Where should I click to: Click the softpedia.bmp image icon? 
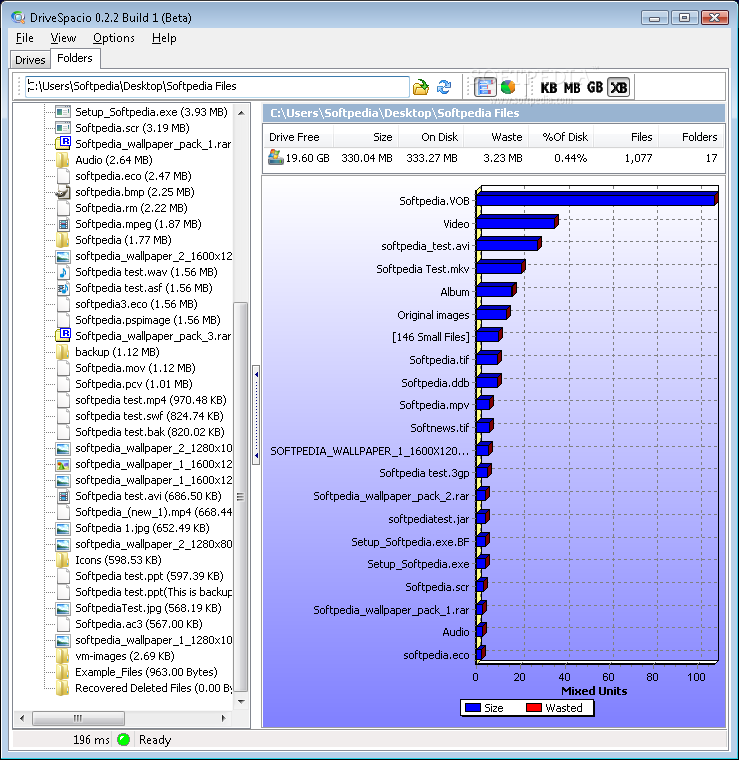click(x=63, y=192)
